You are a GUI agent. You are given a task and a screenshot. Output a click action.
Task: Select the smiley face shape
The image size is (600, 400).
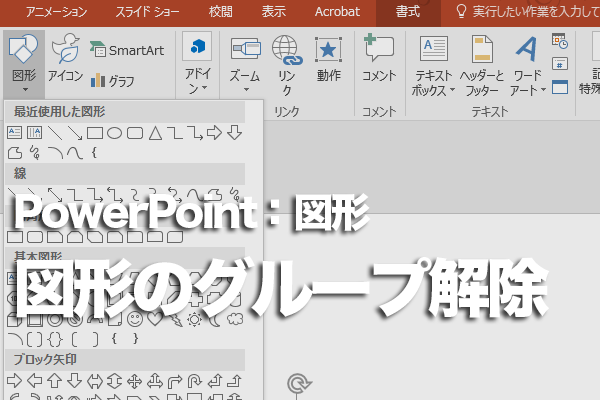click(135, 319)
